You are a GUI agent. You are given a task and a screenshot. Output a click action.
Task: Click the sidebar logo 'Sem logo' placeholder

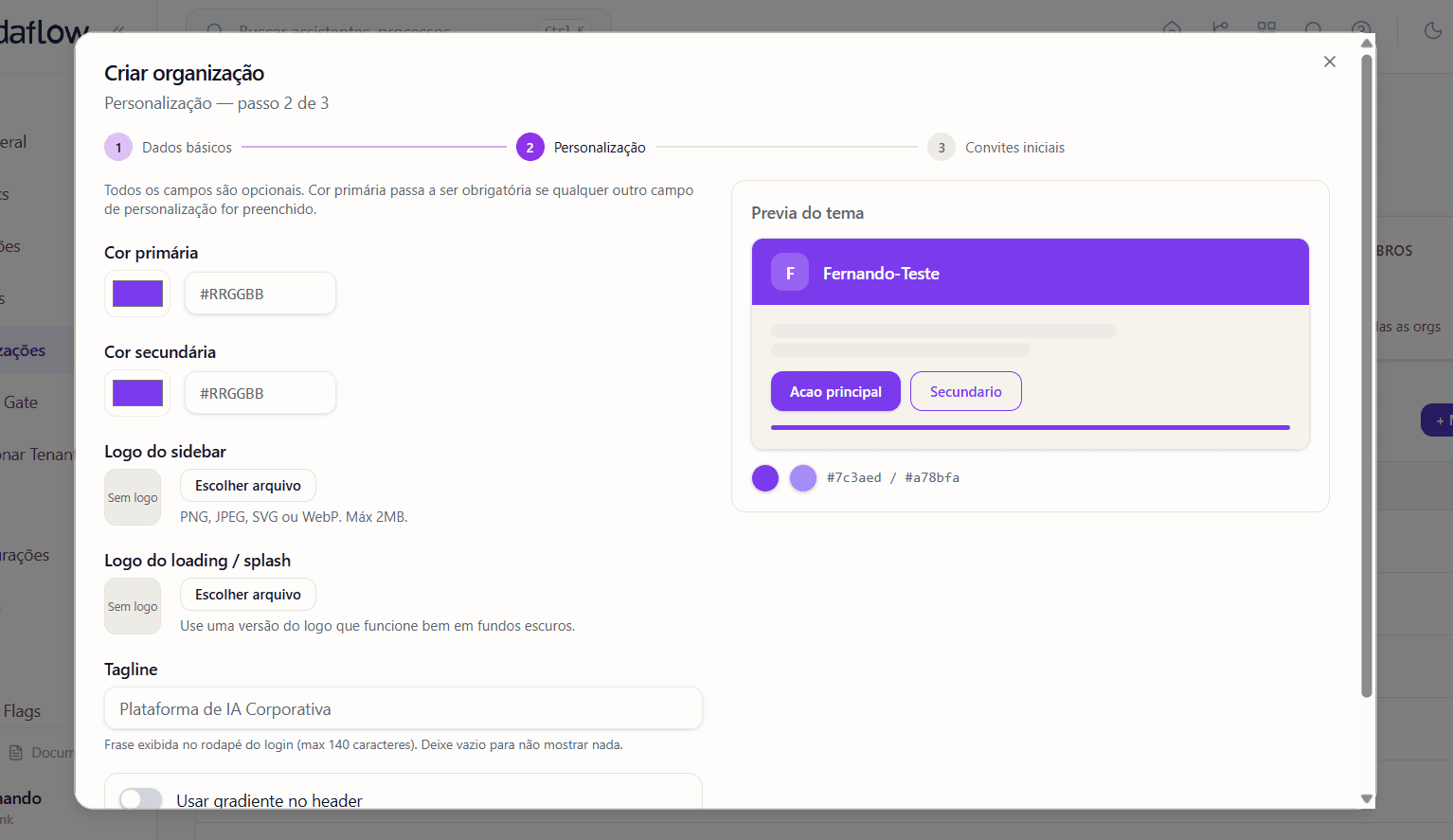133,497
